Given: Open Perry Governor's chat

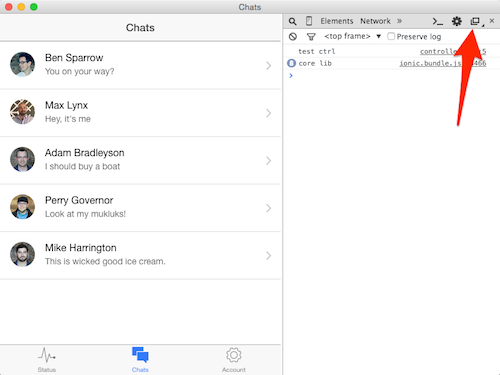Looking at the screenshot, I should [x=140, y=208].
